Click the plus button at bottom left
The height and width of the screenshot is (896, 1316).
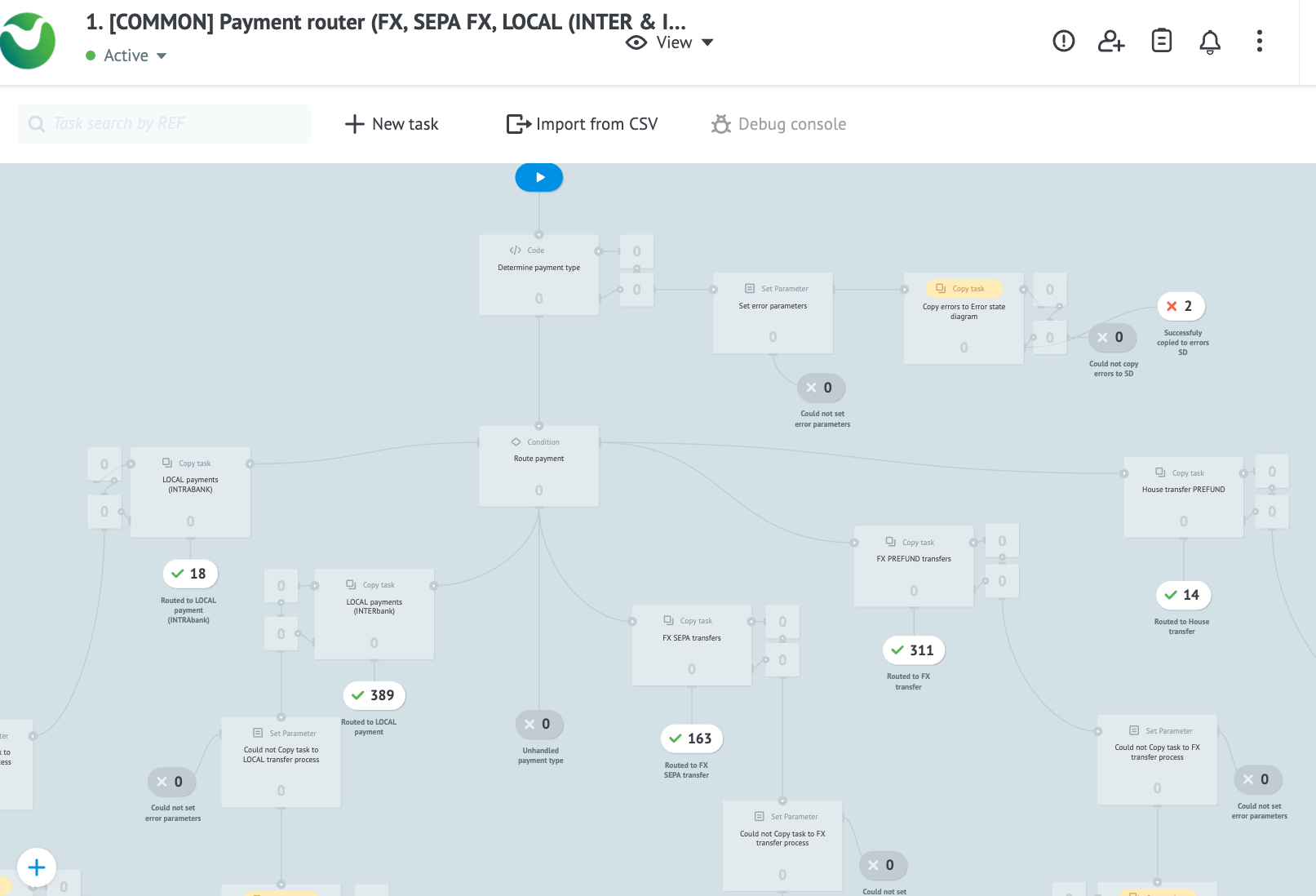[x=36, y=867]
